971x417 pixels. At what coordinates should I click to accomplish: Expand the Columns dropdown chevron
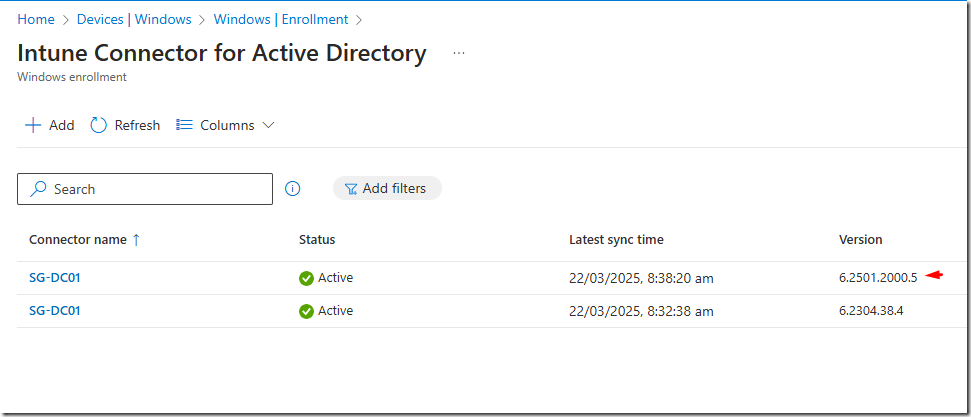click(268, 125)
